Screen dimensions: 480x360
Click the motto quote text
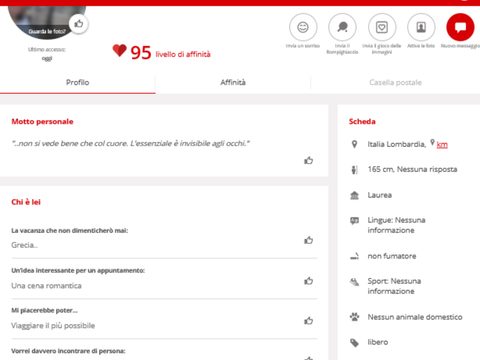point(131,144)
